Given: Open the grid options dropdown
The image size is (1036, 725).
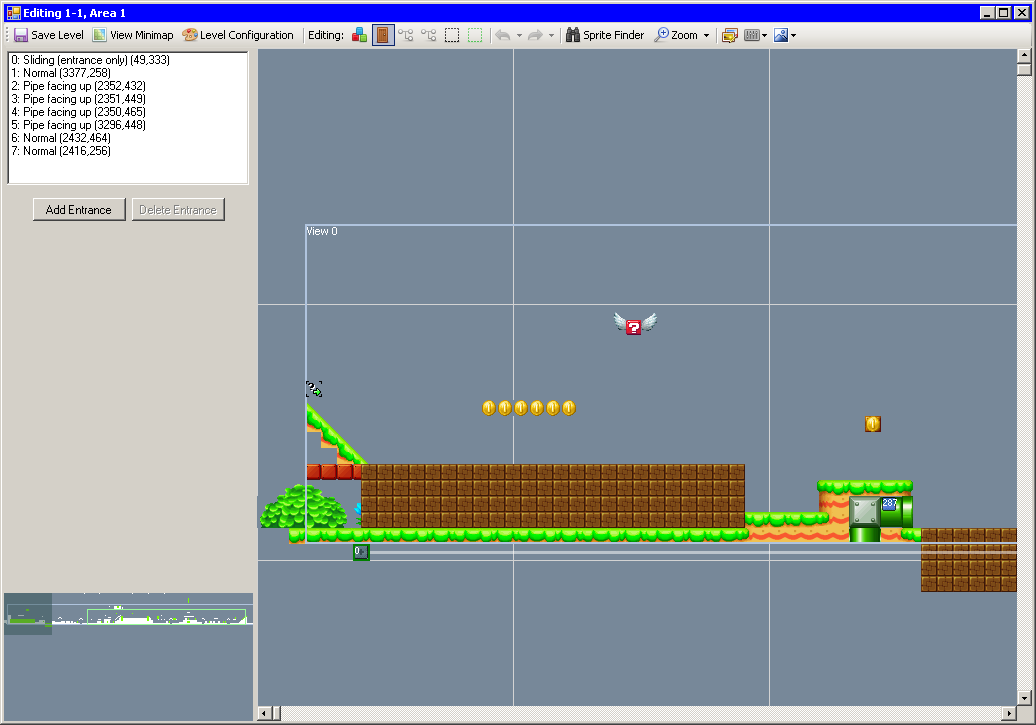Looking at the screenshot, I should click(764, 35).
